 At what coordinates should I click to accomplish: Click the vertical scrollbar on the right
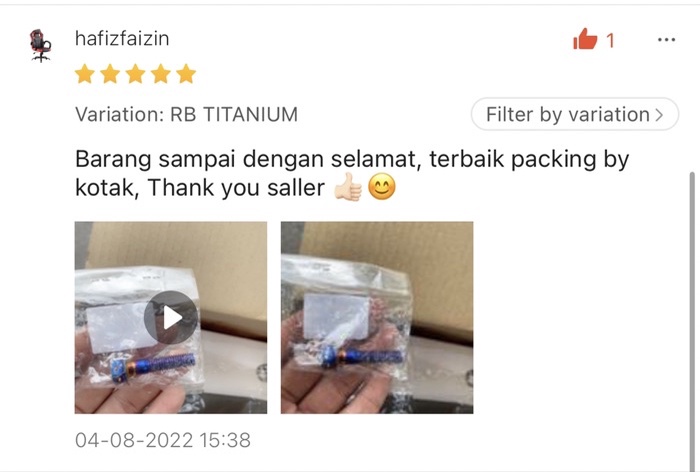coord(692,321)
